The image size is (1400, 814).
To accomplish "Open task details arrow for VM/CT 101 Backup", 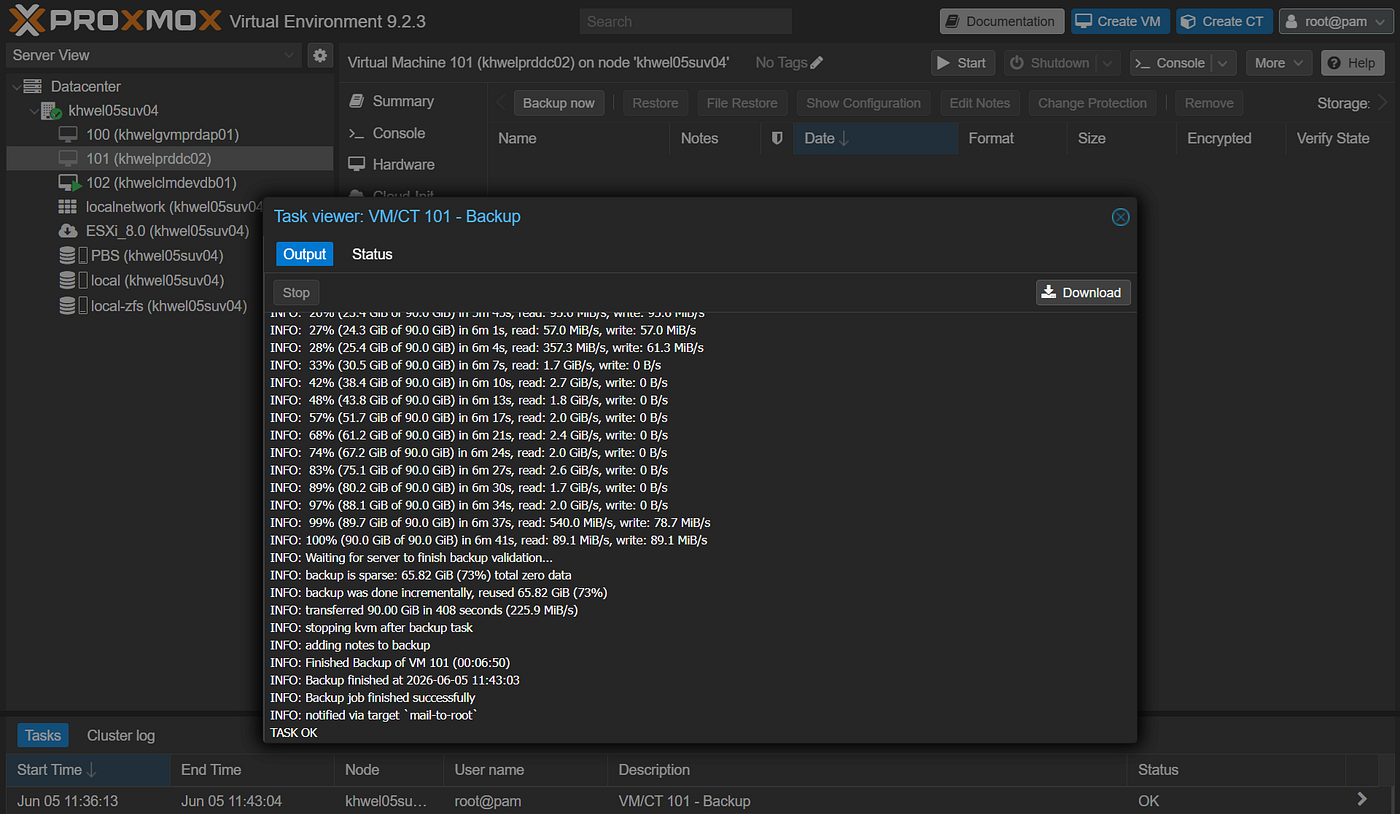I will pyautogui.click(x=1361, y=800).
